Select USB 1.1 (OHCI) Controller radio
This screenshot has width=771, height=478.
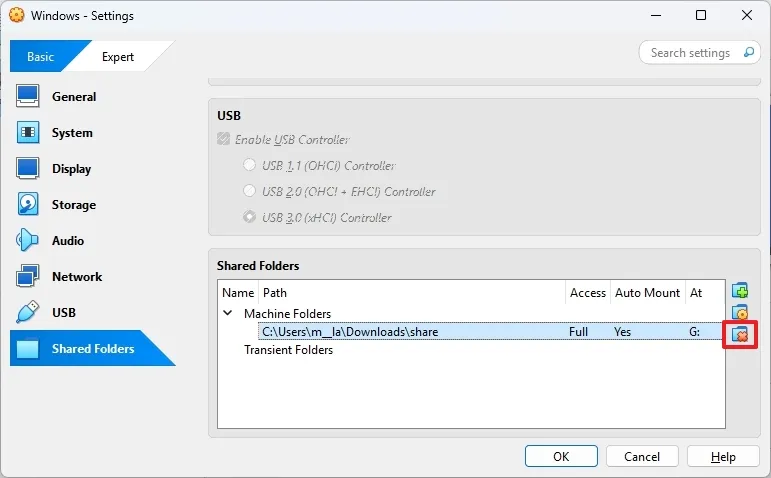(x=249, y=165)
